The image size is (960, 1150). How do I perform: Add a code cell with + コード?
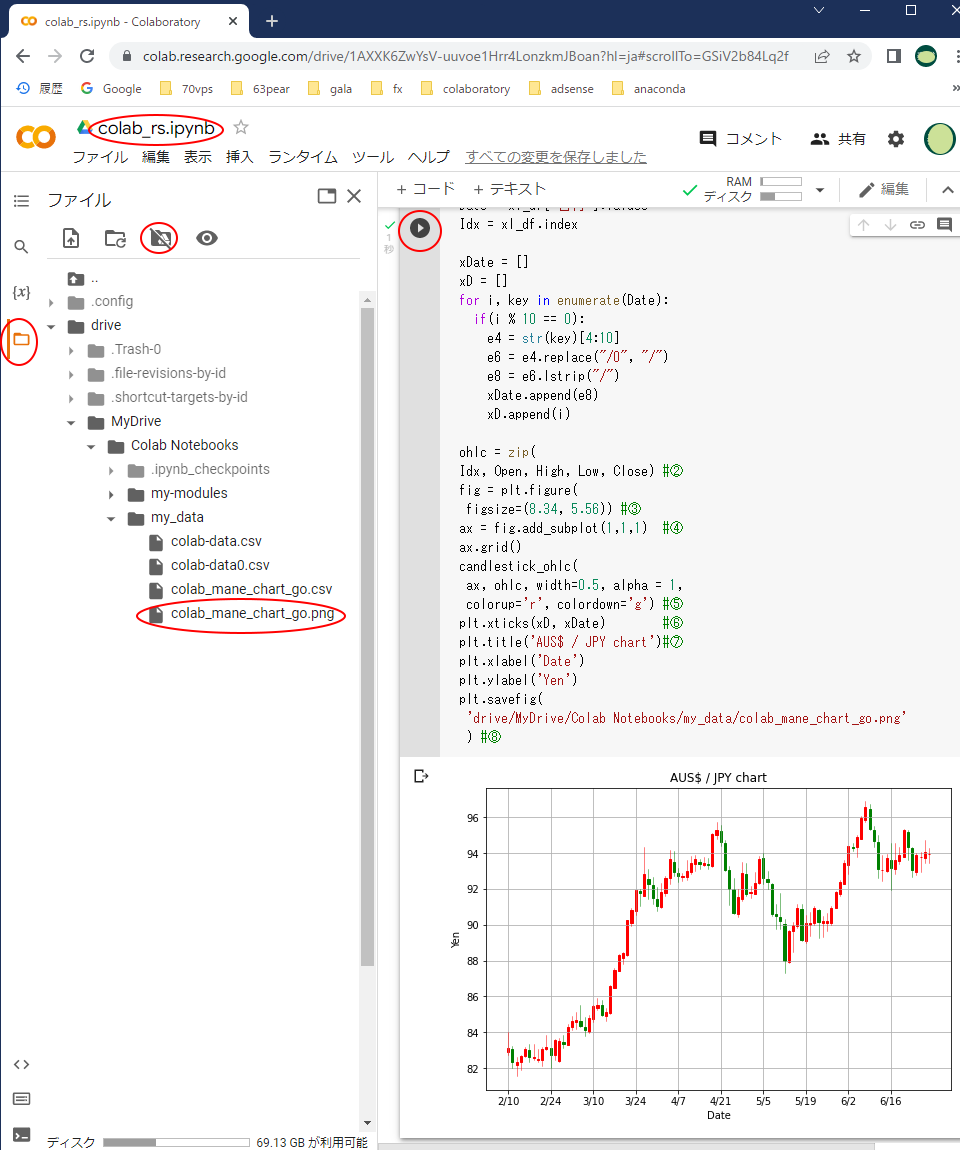coord(425,189)
